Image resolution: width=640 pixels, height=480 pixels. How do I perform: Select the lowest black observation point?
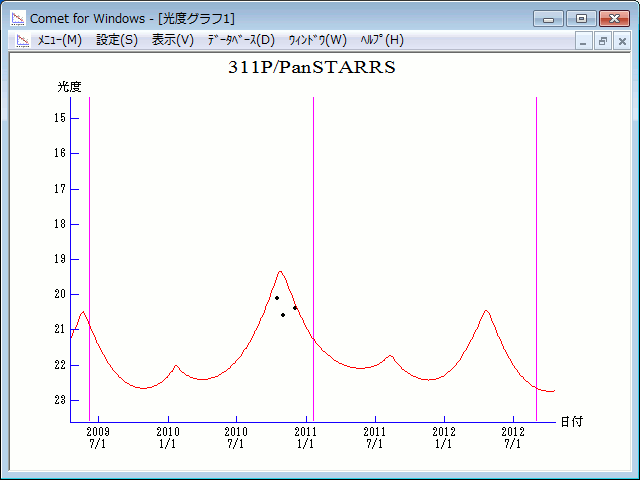pyautogui.click(x=283, y=315)
